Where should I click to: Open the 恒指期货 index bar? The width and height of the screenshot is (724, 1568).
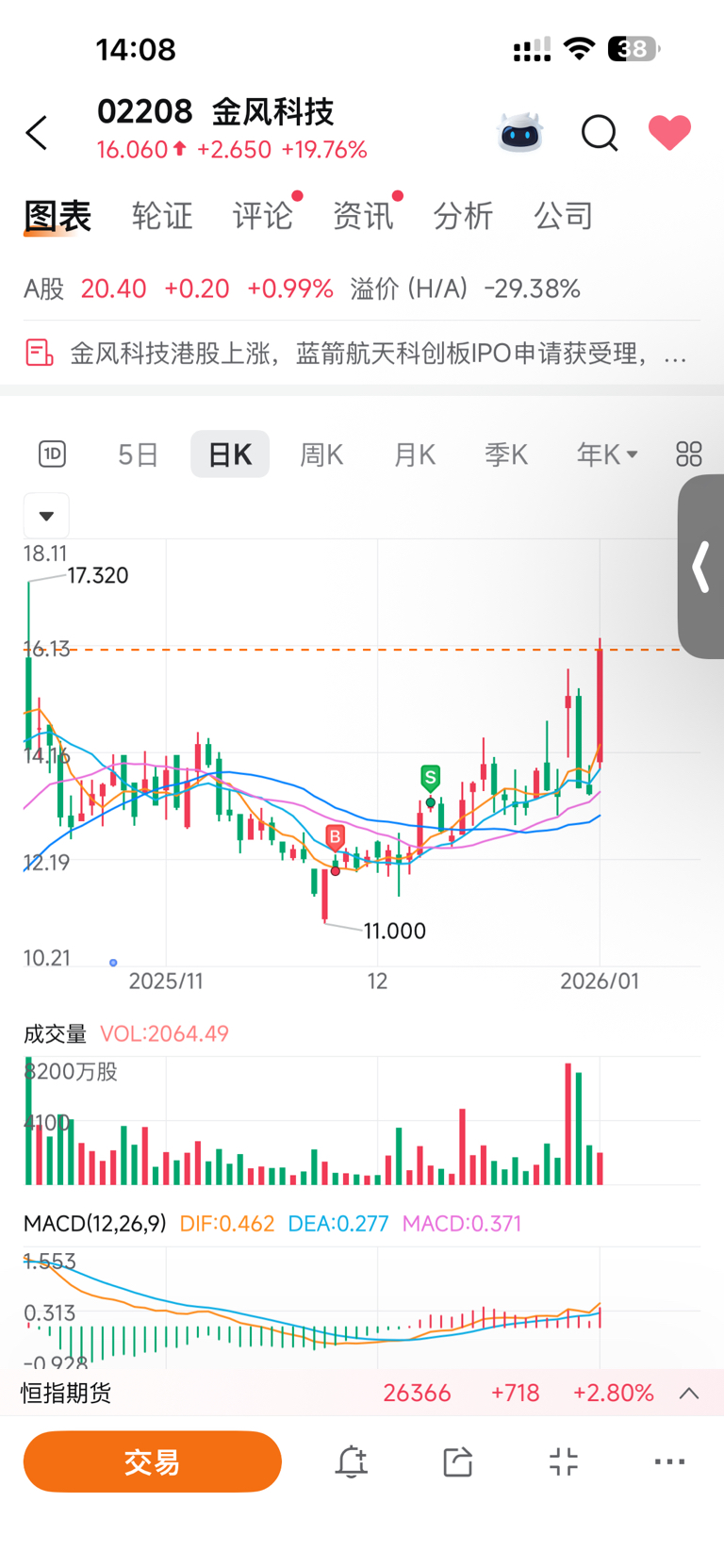click(x=362, y=1393)
